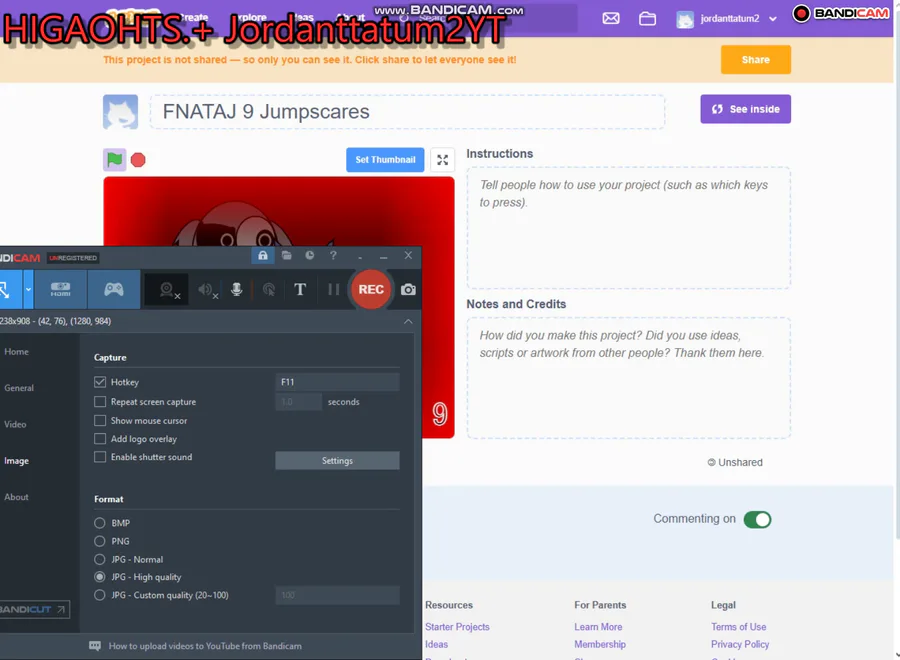Click the F11 hotkey field

coord(338,382)
